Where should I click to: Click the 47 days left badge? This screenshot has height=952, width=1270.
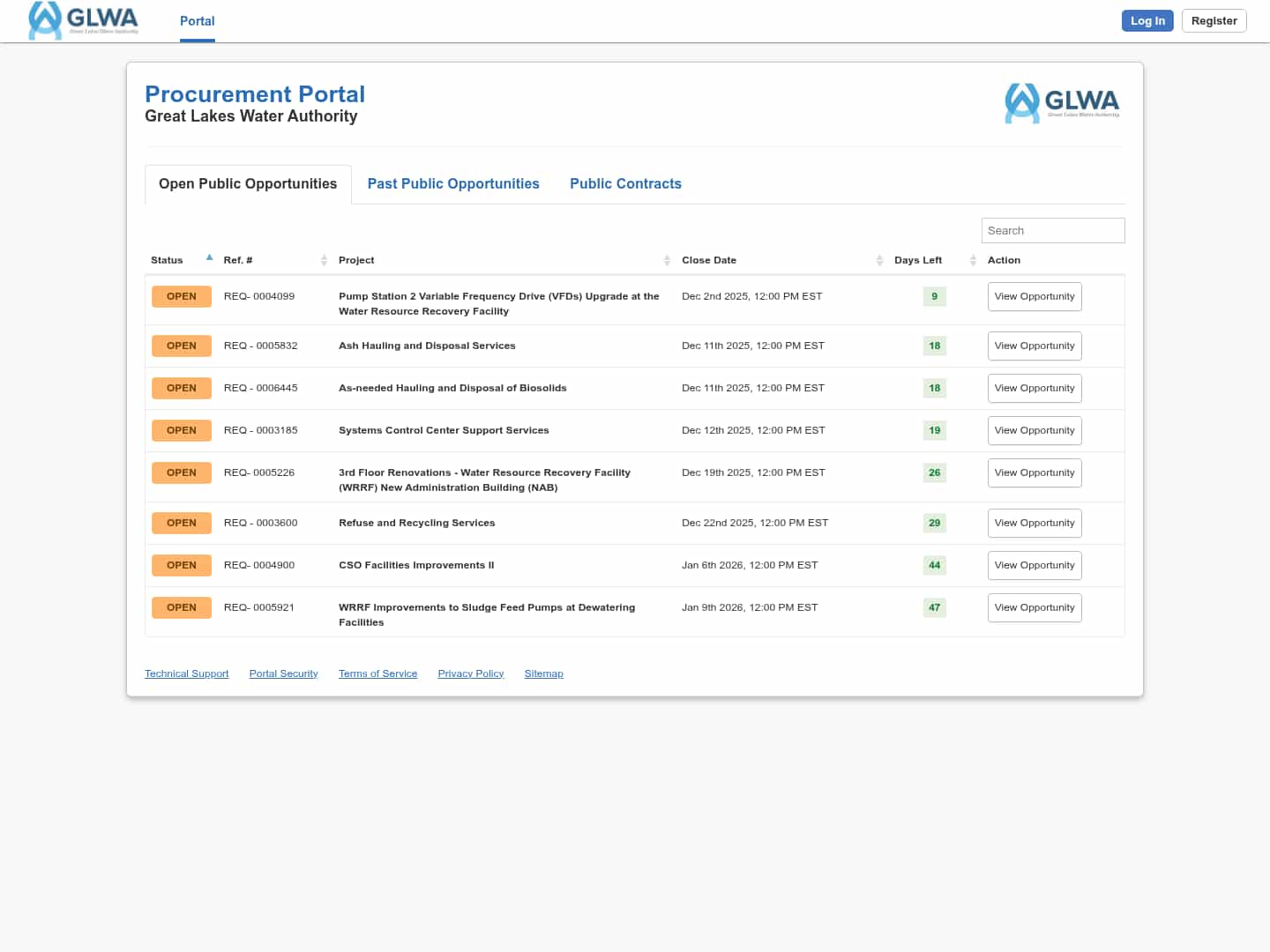934,607
